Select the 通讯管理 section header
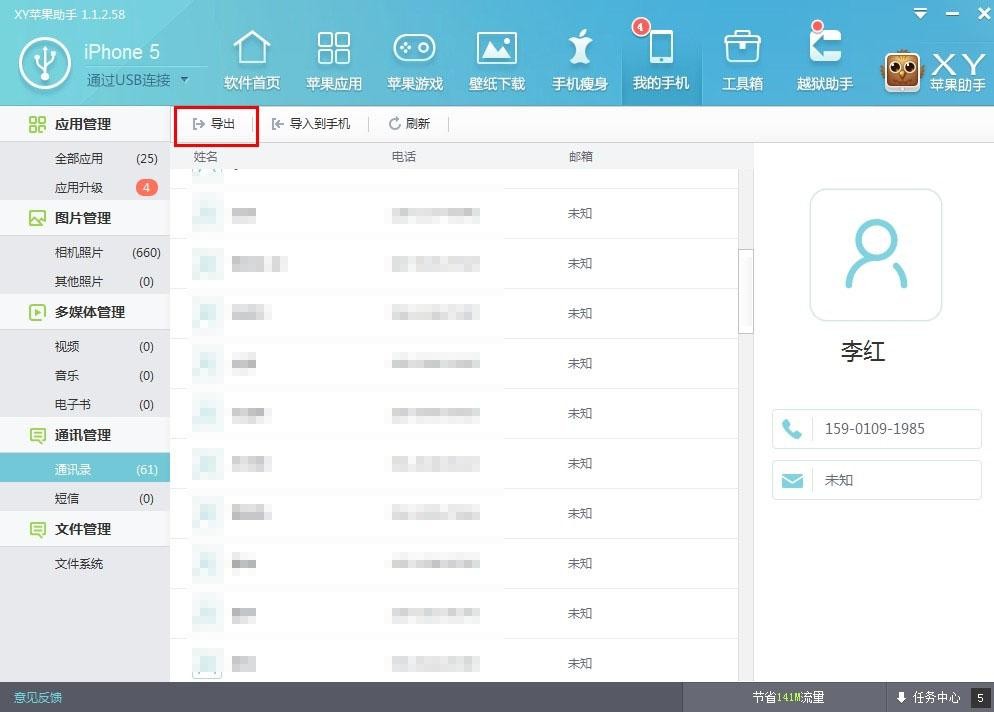 [x=85, y=435]
